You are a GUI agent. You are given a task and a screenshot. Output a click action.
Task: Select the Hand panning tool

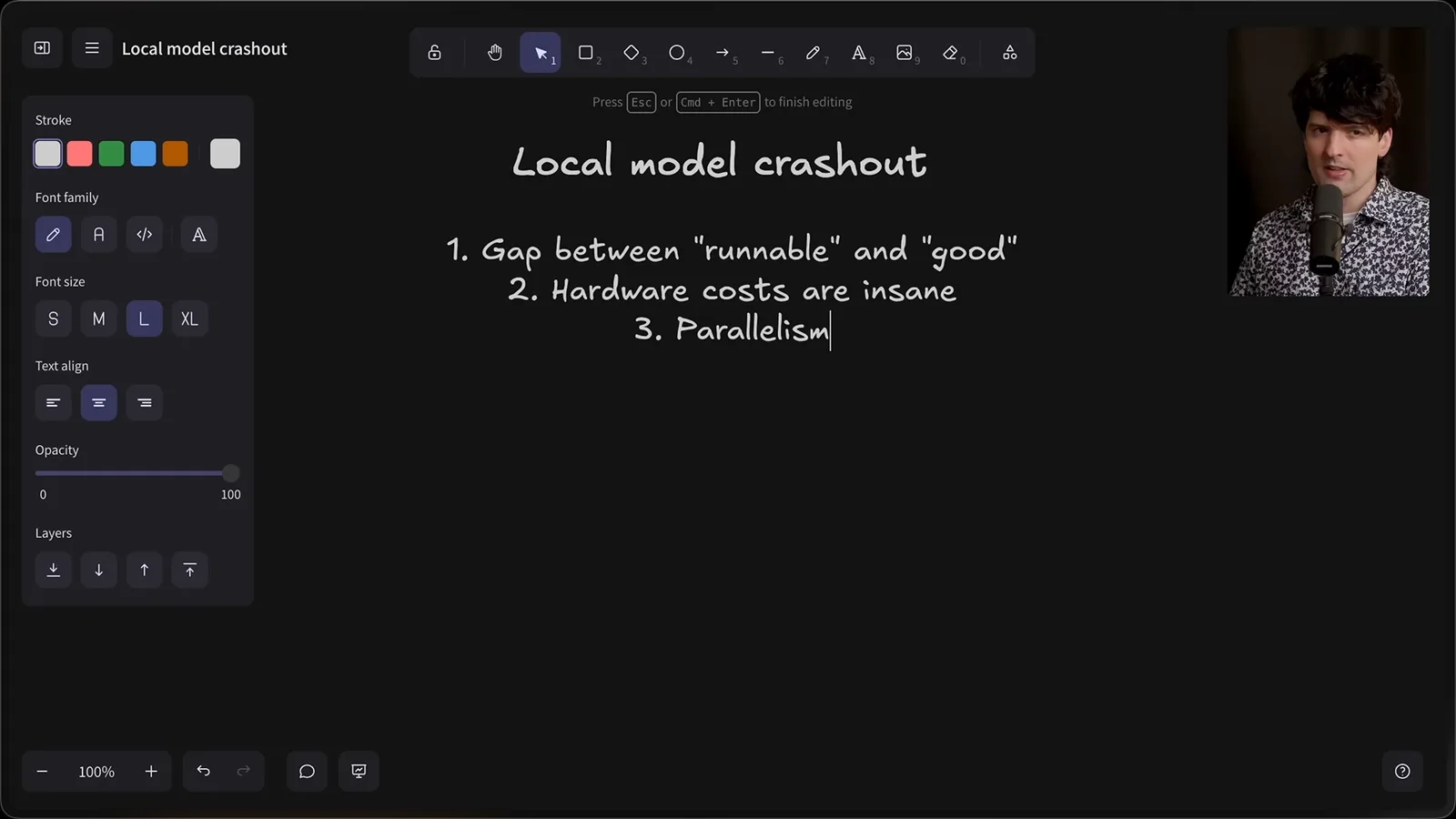click(494, 53)
